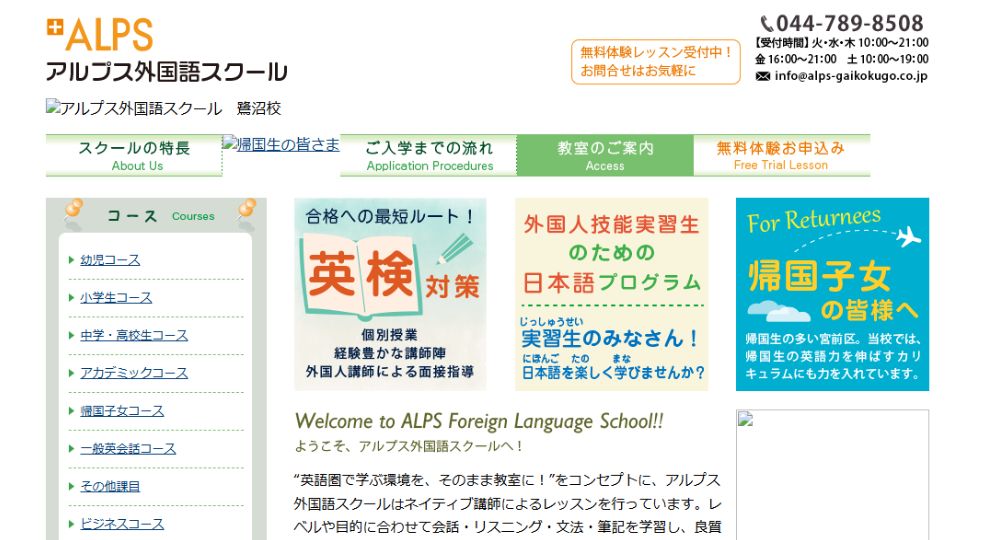Open the 小学生コース link
The width and height of the screenshot is (1000, 540).
pos(116,298)
